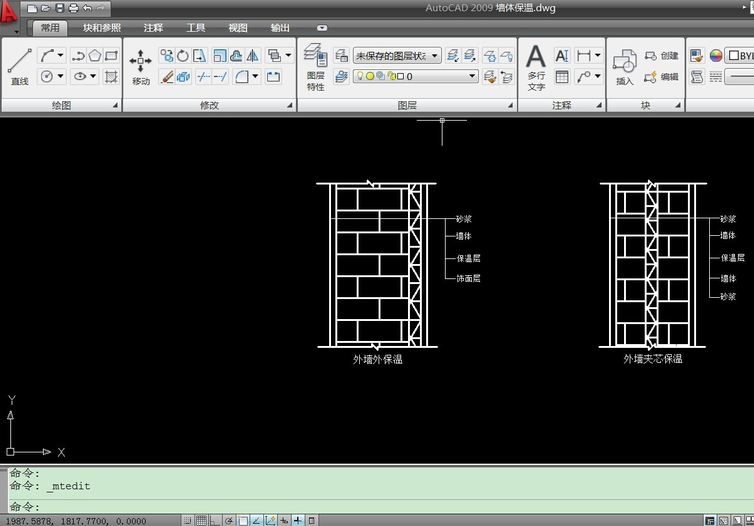Image resolution: width=754 pixels, height=526 pixels.
Task: Click the Insert block (插入) icon
Action: tap(625, 67)
